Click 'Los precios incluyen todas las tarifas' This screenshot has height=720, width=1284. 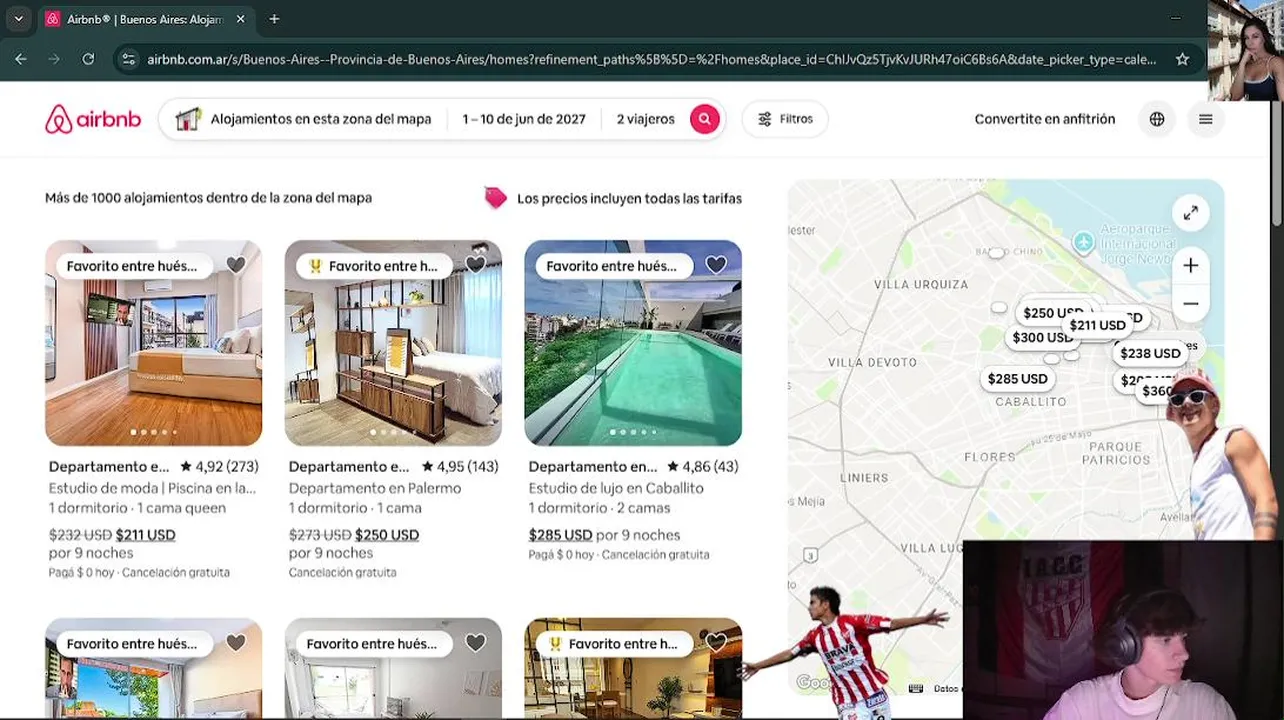pyautogui.click(x=629, y=198)
